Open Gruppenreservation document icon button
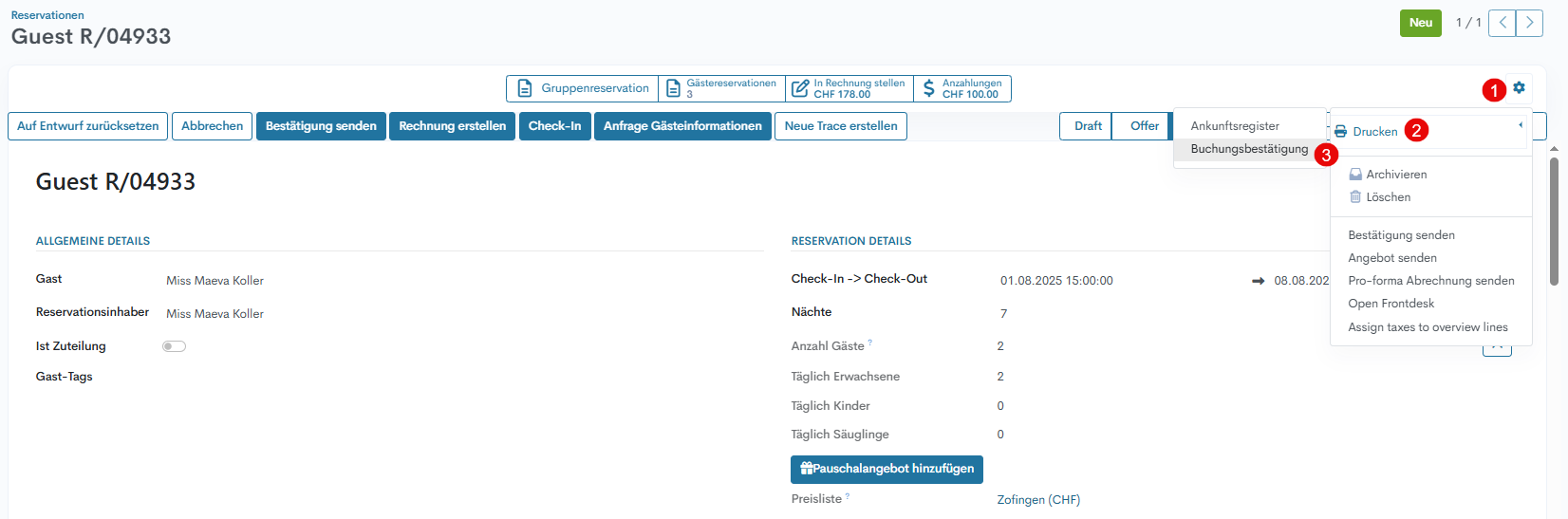The image size is (1568, 519). point(582,88)
